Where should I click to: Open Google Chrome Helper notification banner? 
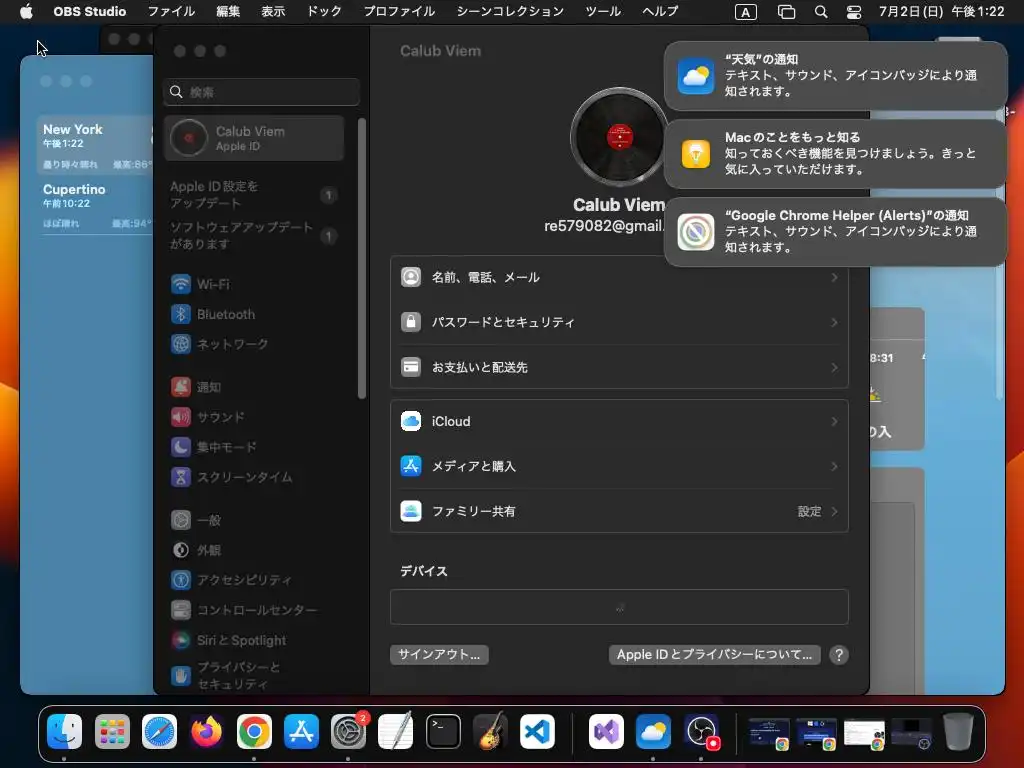pos(835,232)
